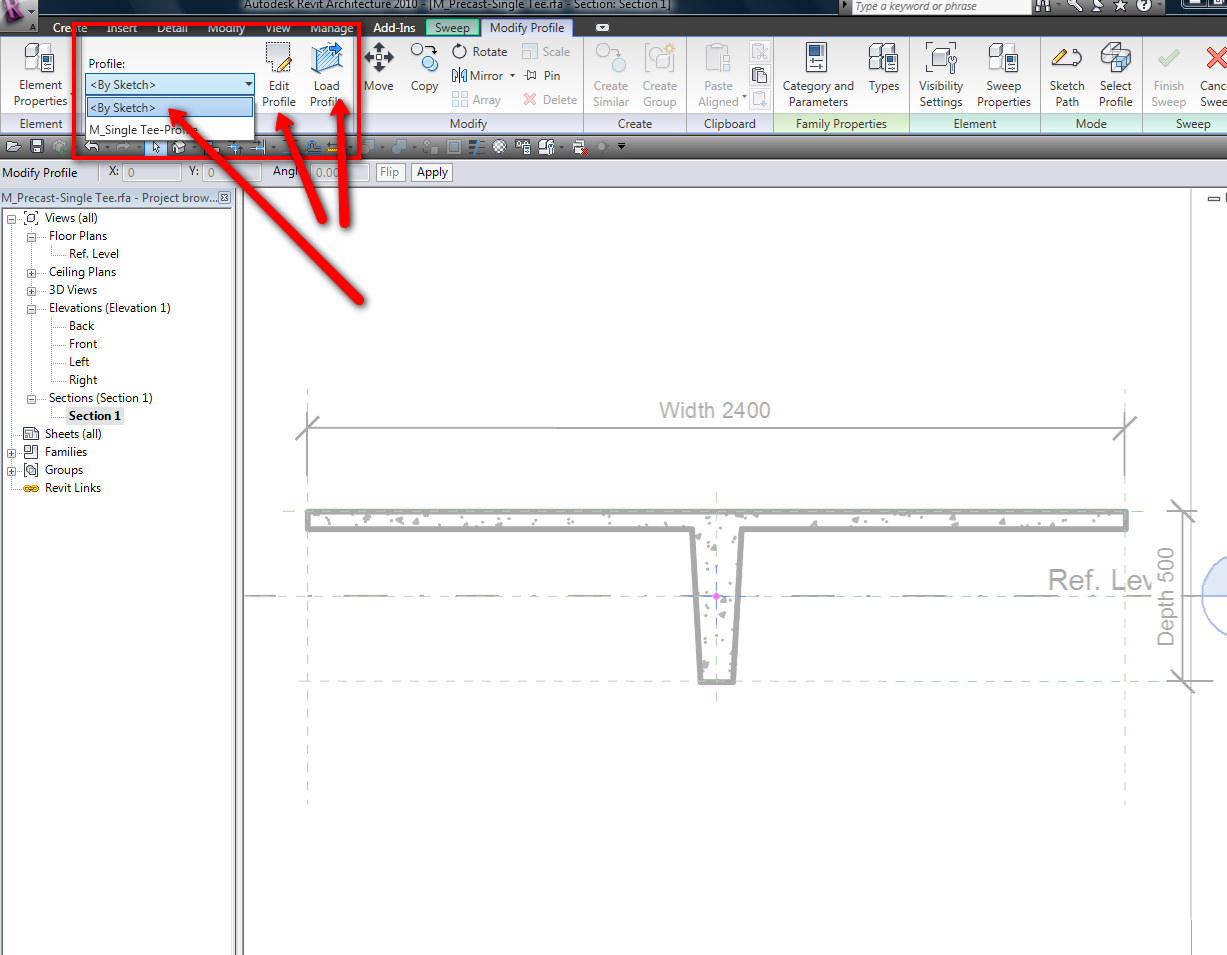Switch to the Add-Ins ribbon tab
Viewport: 1227px width, 955px height.
coord(394,28)
